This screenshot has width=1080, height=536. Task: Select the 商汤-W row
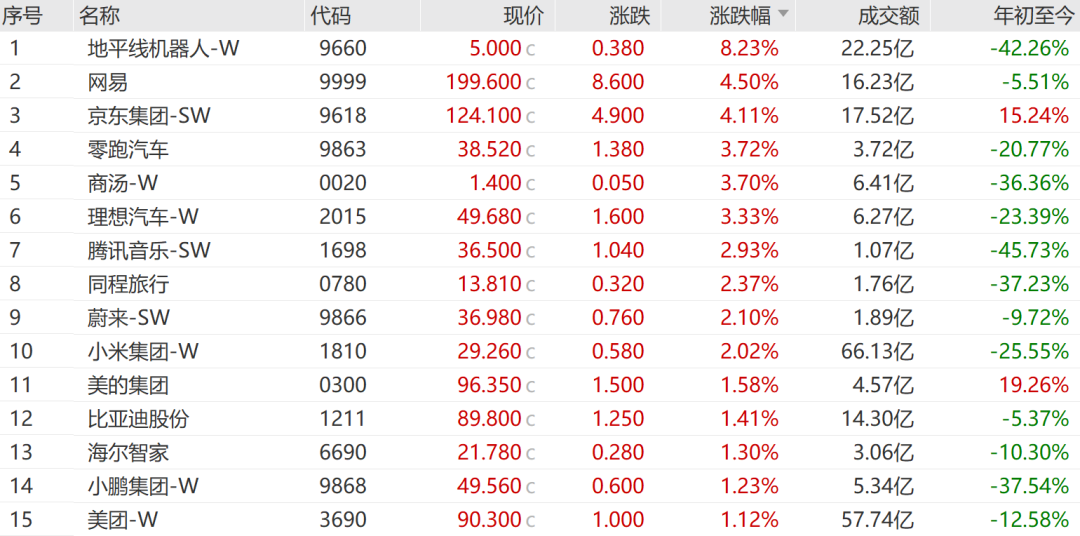coord(540,183)
